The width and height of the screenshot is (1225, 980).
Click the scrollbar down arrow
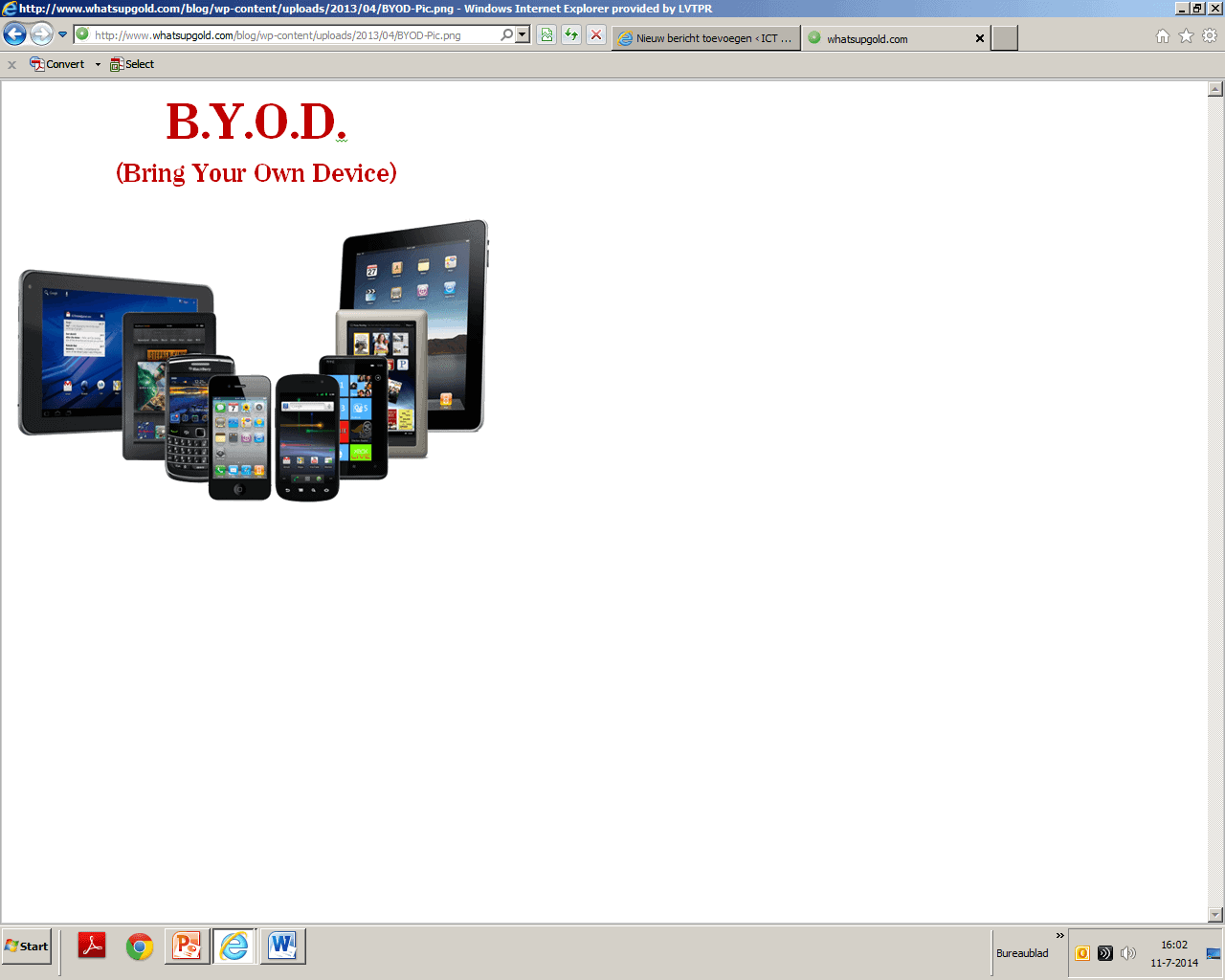[1215, 915]
